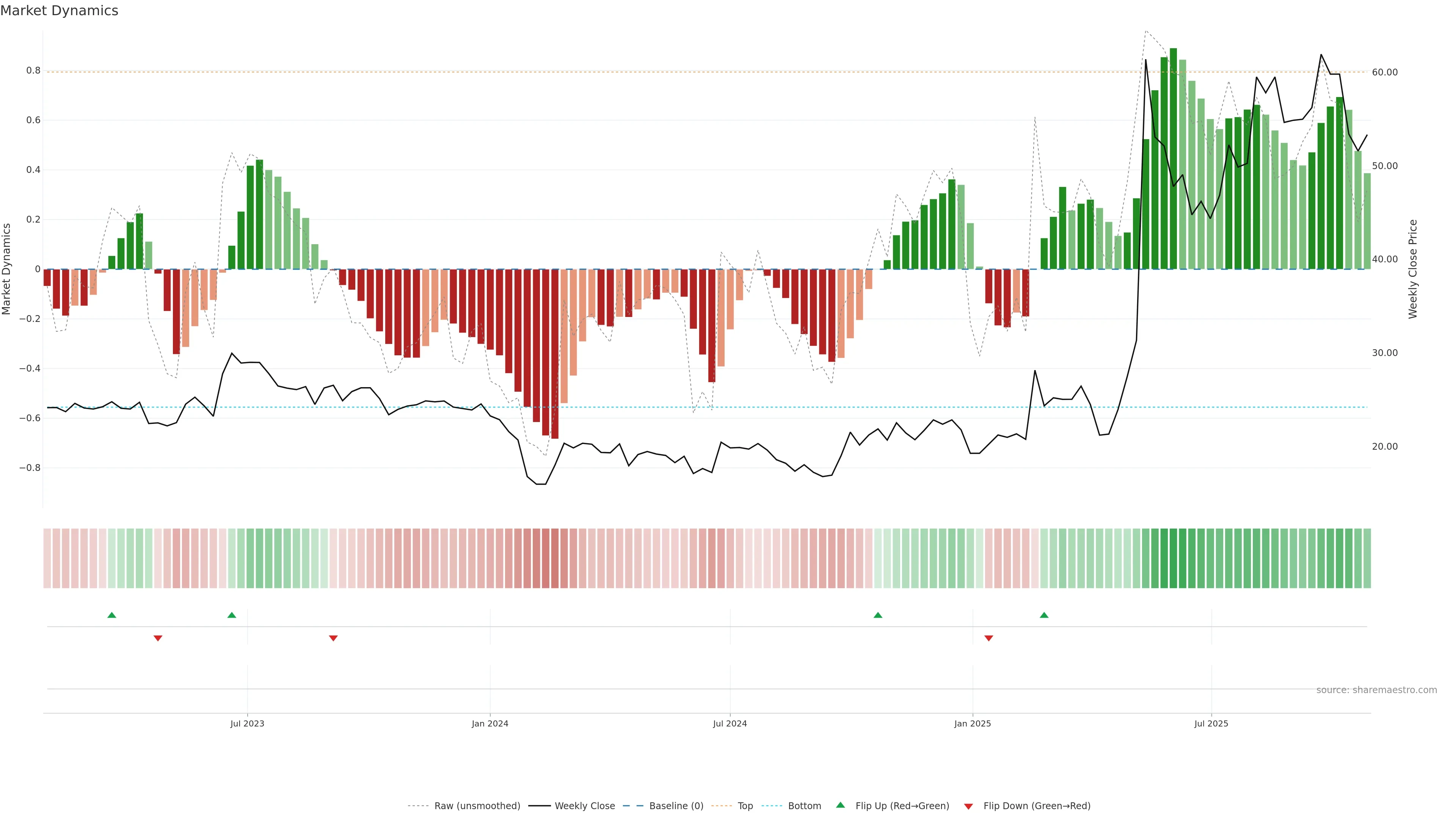Viewport: 1456px width, 819px height.
Task: Click the source: sharemaestro.com text
Action: tap(1376, 690)
